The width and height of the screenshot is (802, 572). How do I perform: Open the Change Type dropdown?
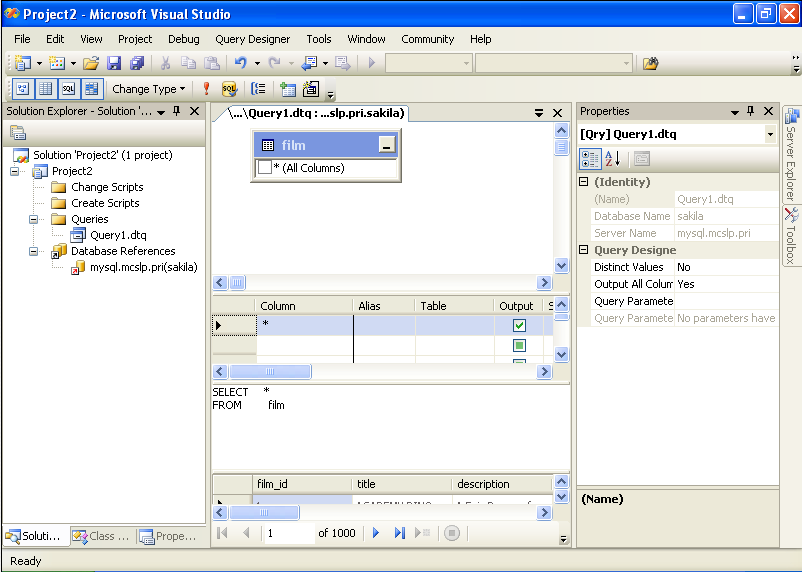pyautogui.click(x=148, y=89)
